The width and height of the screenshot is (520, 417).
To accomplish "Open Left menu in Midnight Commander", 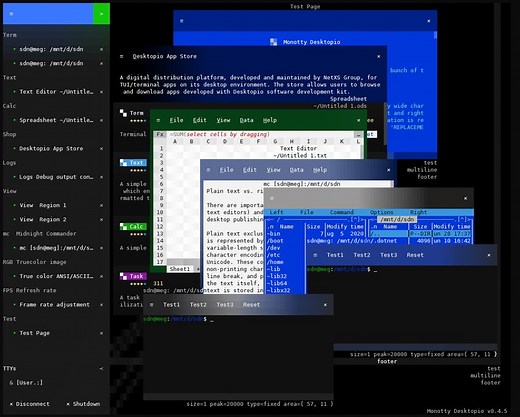I will [276, 212].
